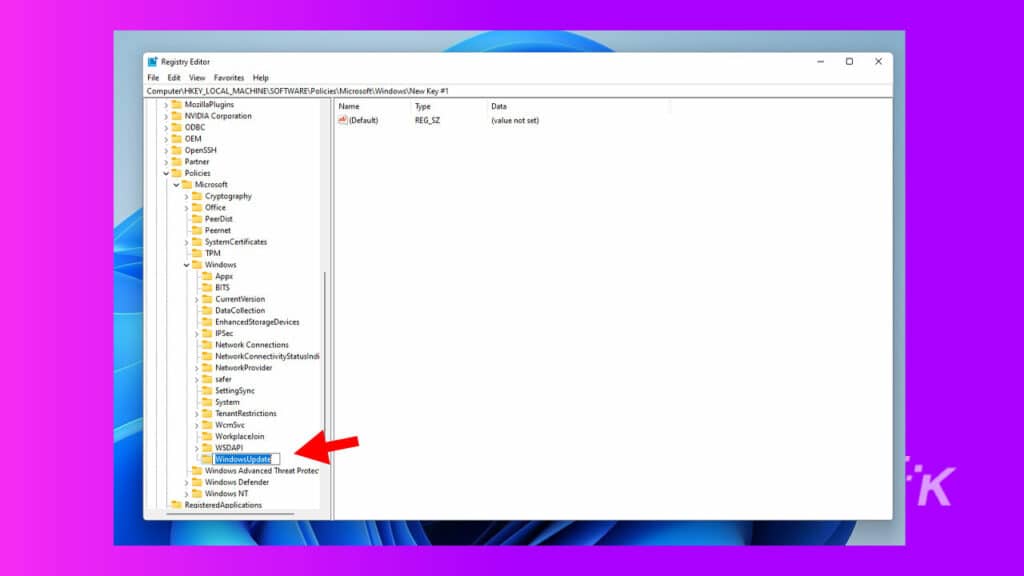
Task: Select the SystemCertificates folder icon
Action: click(x=197, y=242)
